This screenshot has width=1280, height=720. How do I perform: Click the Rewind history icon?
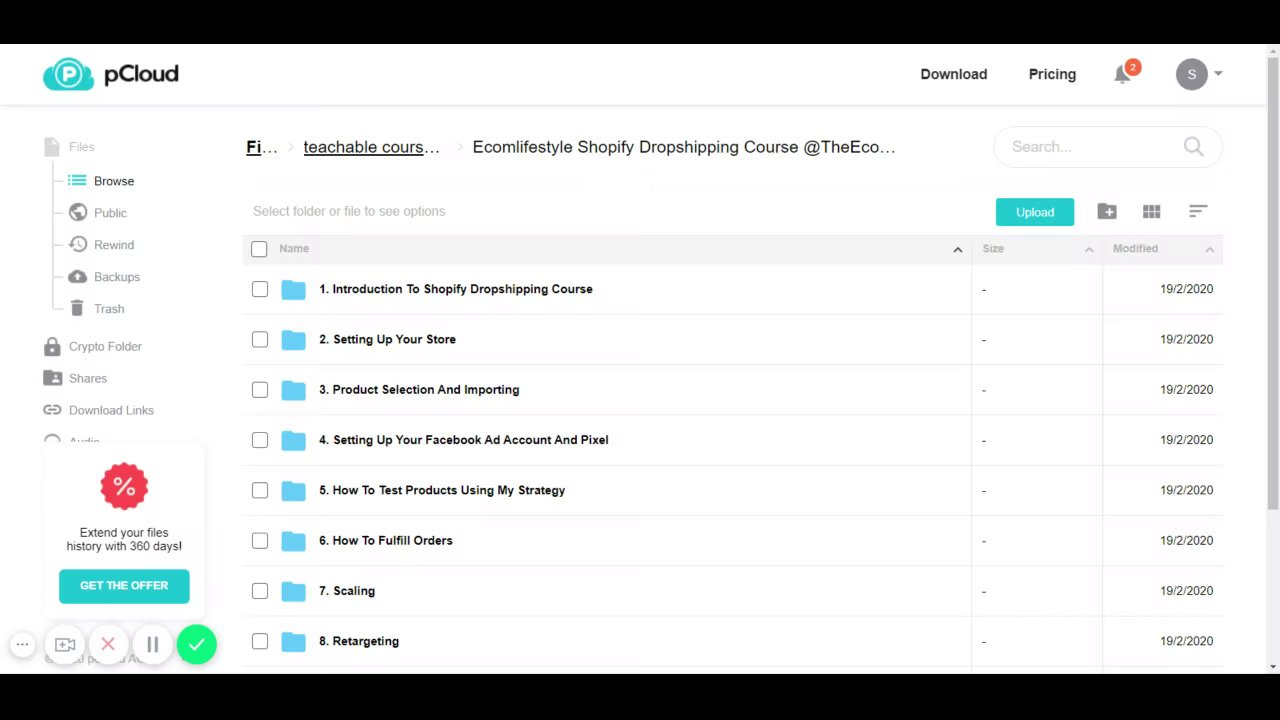pos(77,244)
